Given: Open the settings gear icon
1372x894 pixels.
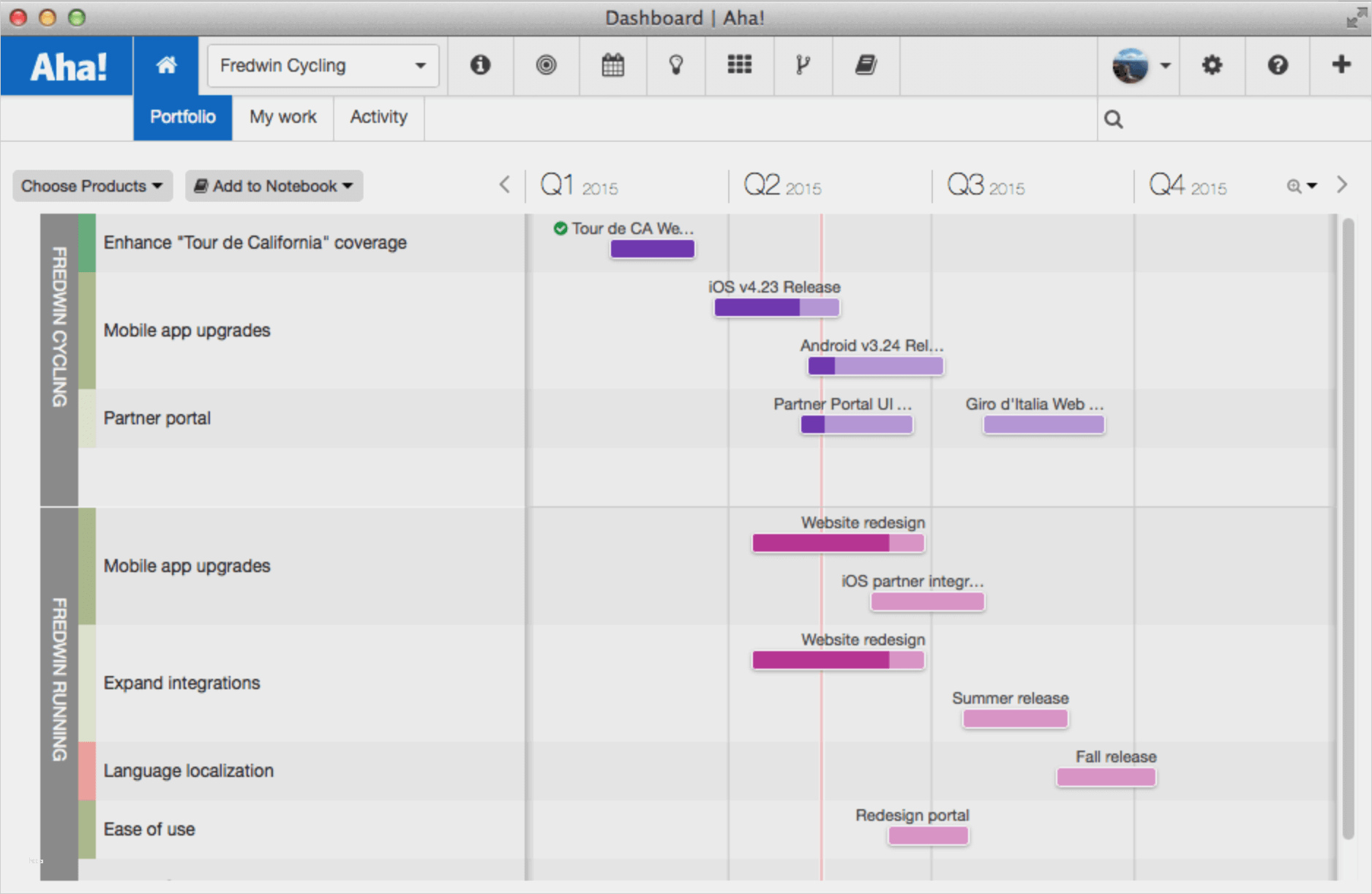Looking at the screenshot, I should [1212, 66].
